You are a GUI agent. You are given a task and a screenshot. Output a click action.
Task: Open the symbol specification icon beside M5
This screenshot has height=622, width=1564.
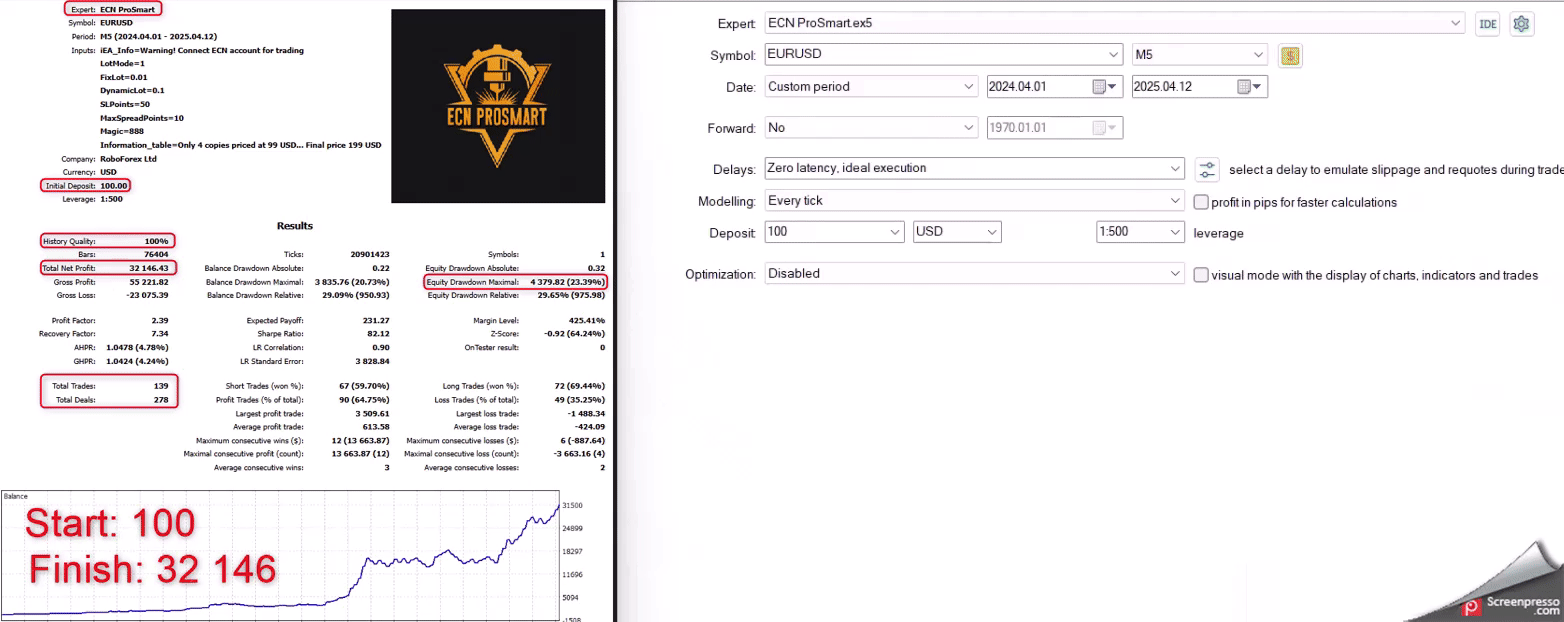tap(1290, 55)
